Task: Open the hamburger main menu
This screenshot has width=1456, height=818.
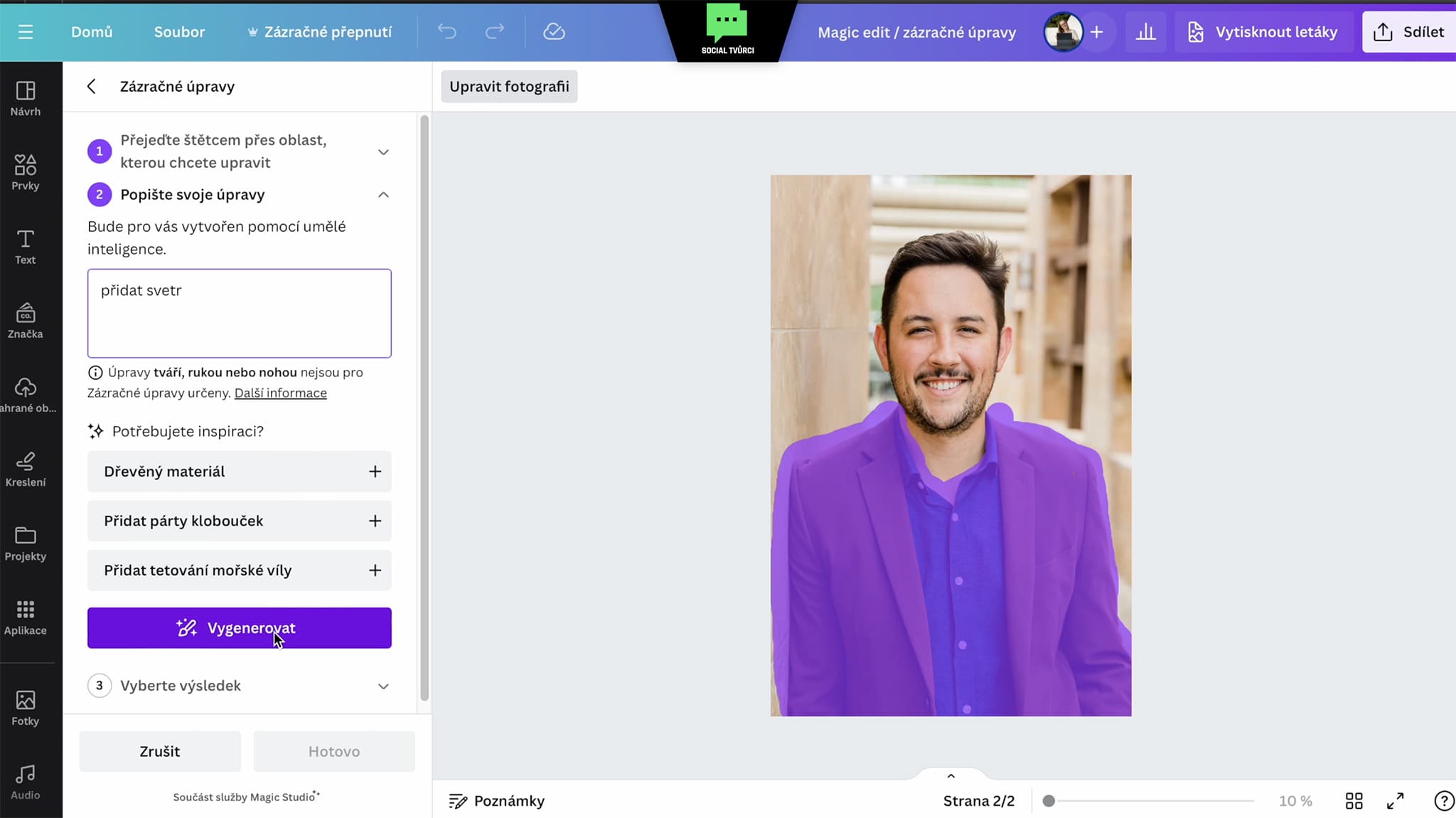Action: pos(26,32)
